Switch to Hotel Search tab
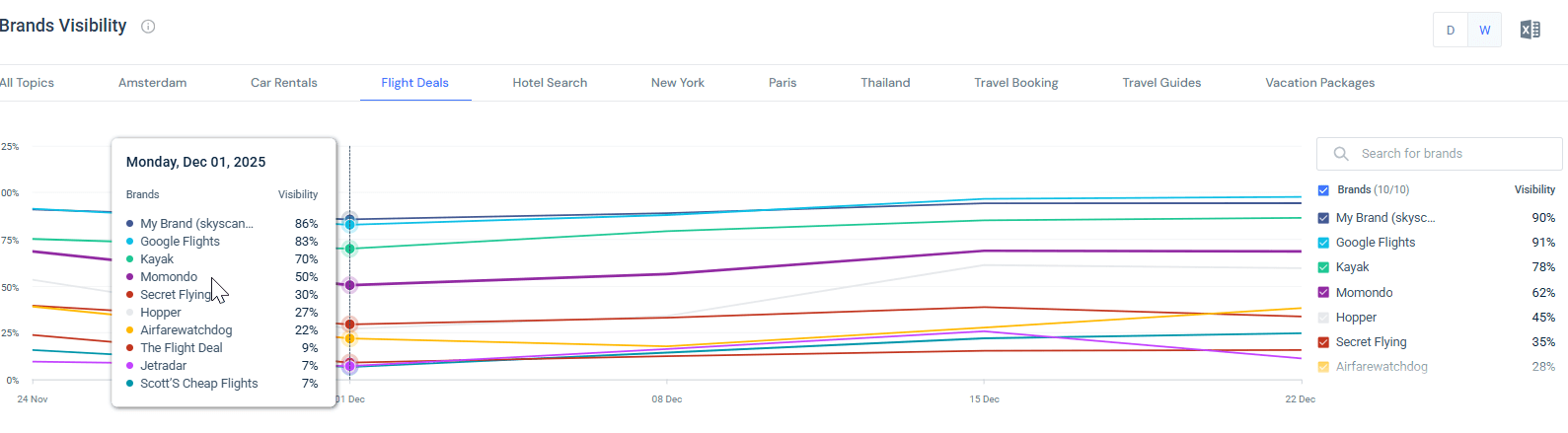This screenshot has height=433, width=1568. point(550,83)
